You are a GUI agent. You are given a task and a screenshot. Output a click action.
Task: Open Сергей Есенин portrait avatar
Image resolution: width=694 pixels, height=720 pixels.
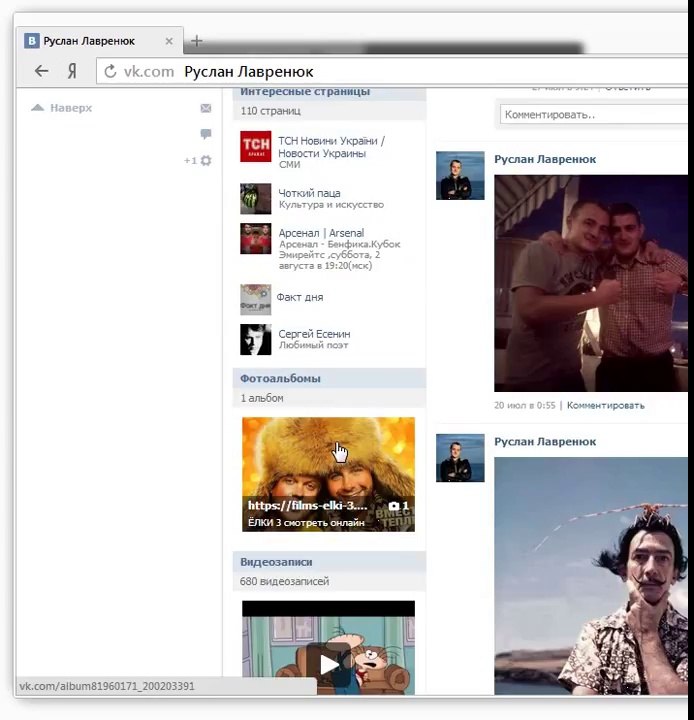coord(255,339)
